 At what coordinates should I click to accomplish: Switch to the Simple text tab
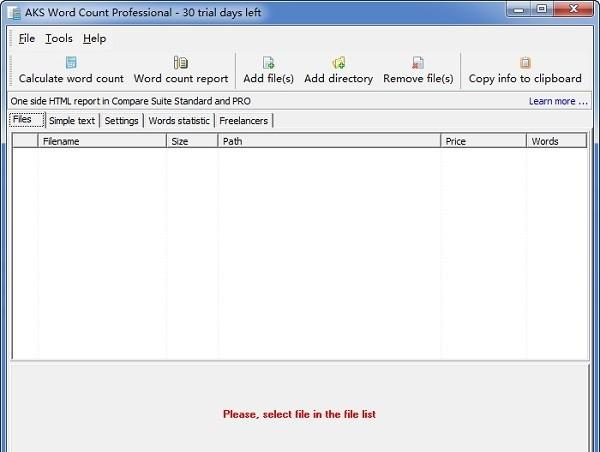click(x=72, y=121)
